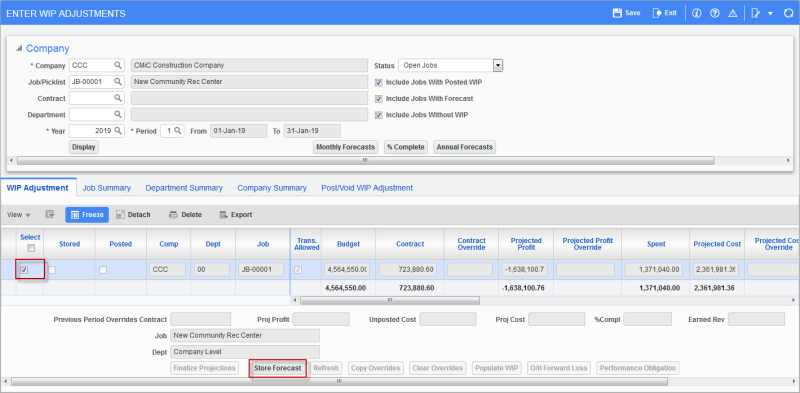Toggle the Select checkbox for JB-00001 row
The image size is (800, 393).
tap(24, 270)
